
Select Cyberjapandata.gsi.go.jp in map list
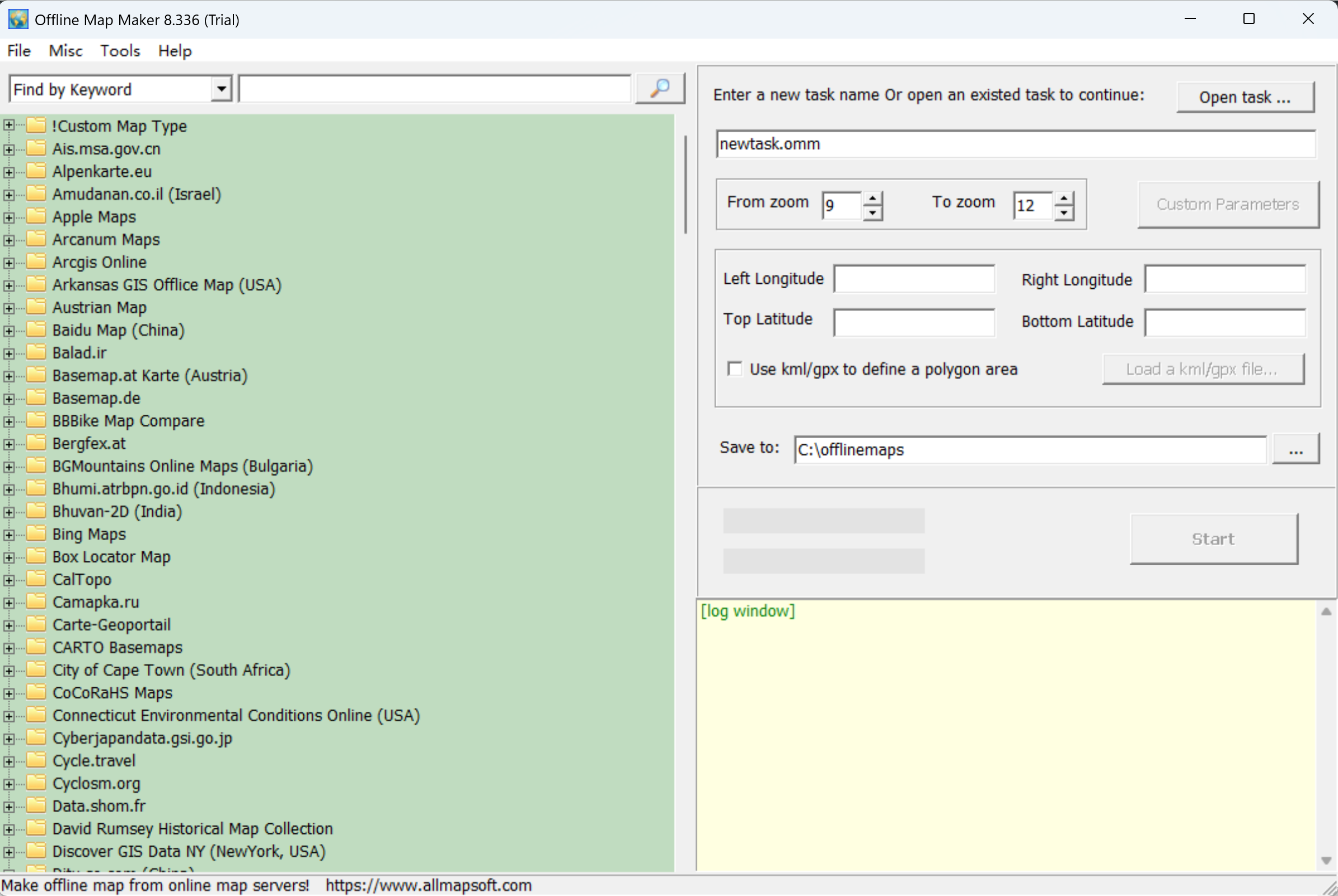click(142, 738)
